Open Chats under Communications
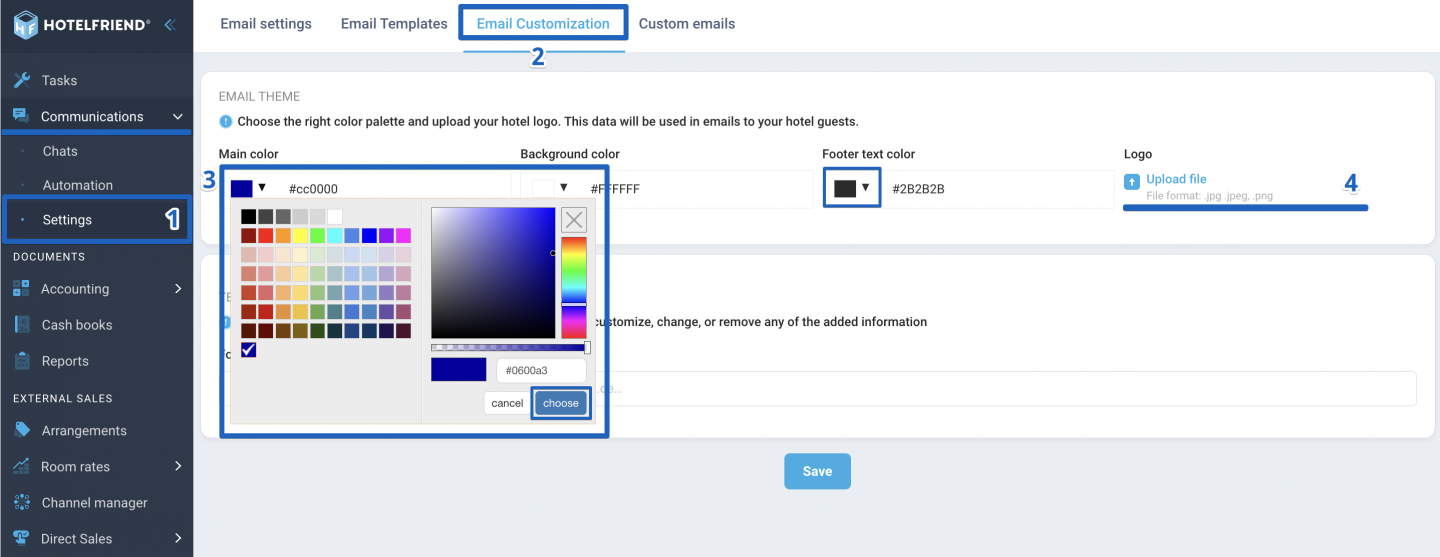The image size is (1440, 557). 60,151
